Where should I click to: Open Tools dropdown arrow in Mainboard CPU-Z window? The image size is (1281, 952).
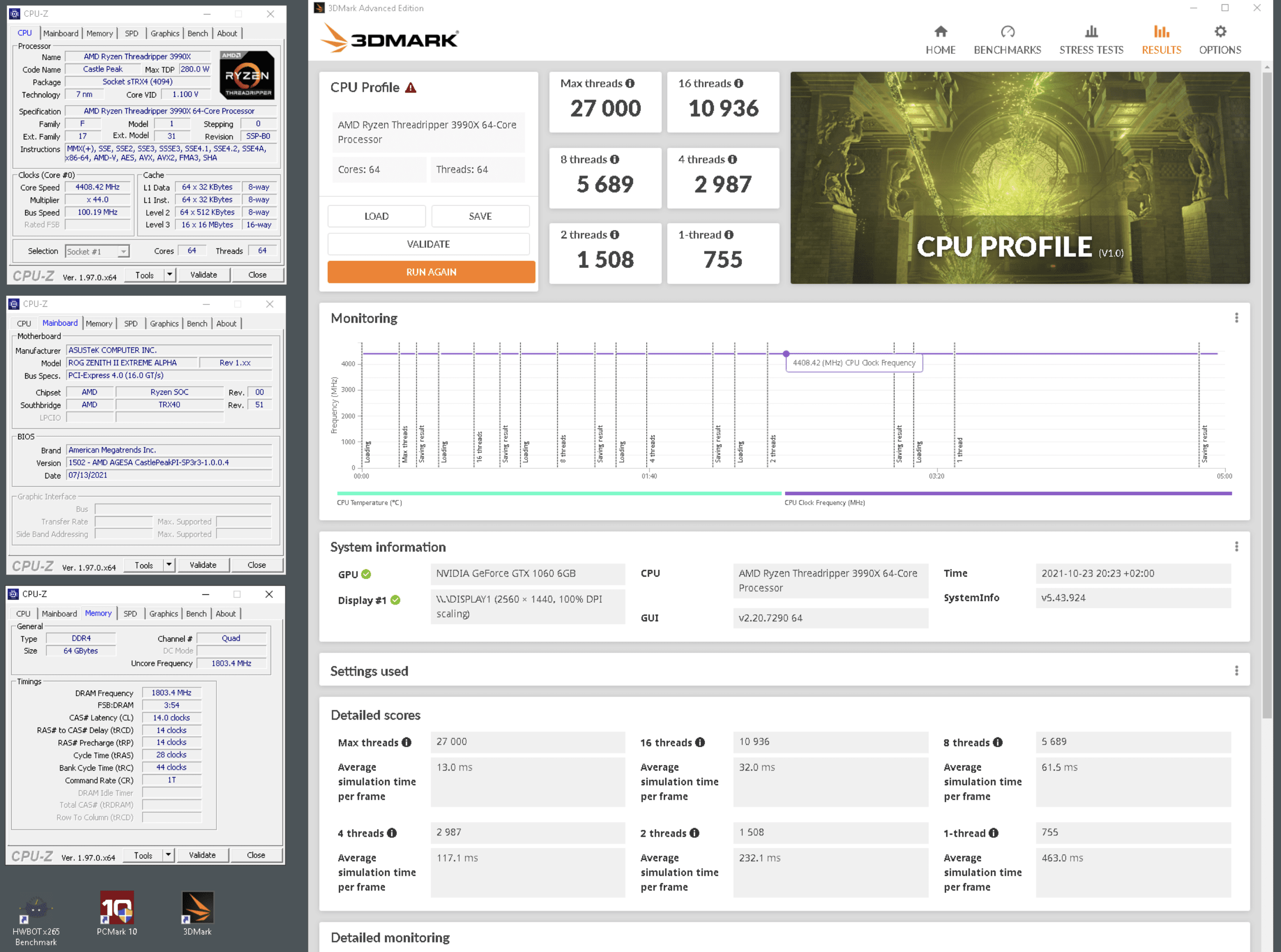(169, 565)
